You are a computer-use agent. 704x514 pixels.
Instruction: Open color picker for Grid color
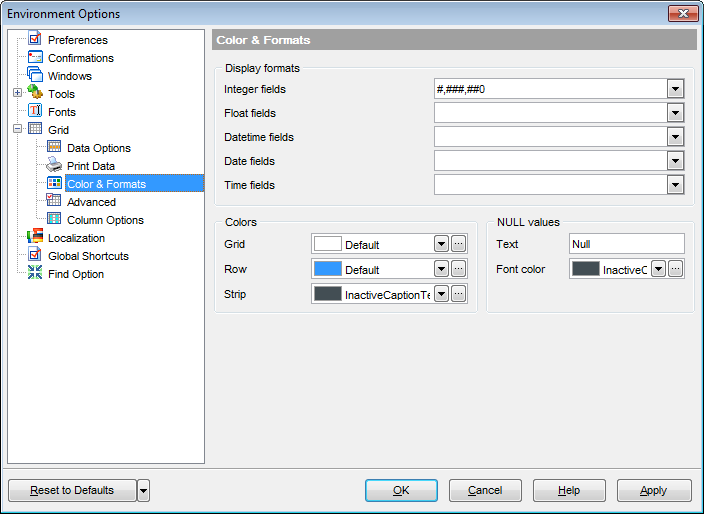458,244
